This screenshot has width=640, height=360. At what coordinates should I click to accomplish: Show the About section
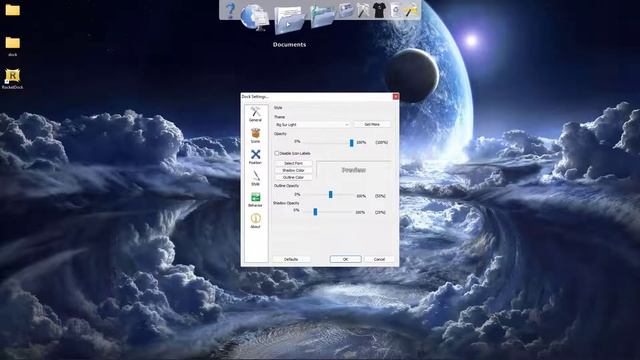click(x=256, y=221)
